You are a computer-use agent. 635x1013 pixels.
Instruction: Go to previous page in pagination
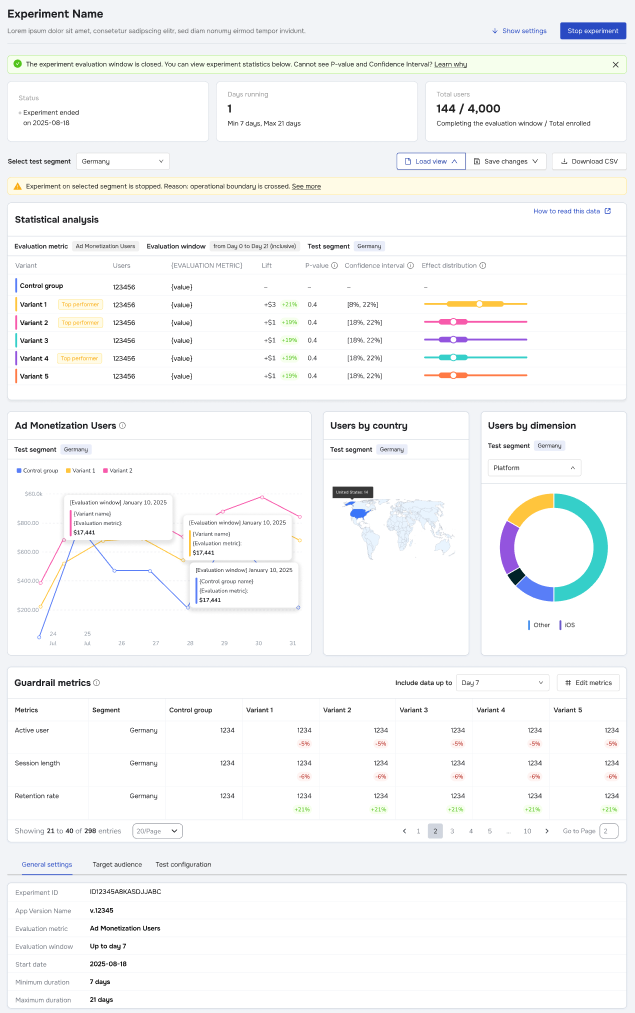[x=404, y=831]
